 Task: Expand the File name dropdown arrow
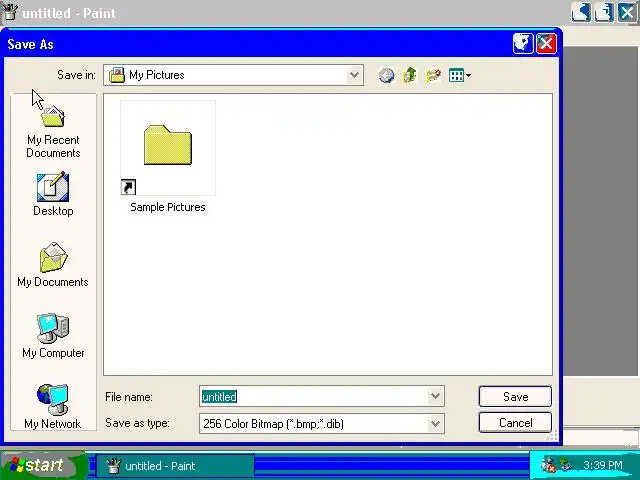click(435, 396)
